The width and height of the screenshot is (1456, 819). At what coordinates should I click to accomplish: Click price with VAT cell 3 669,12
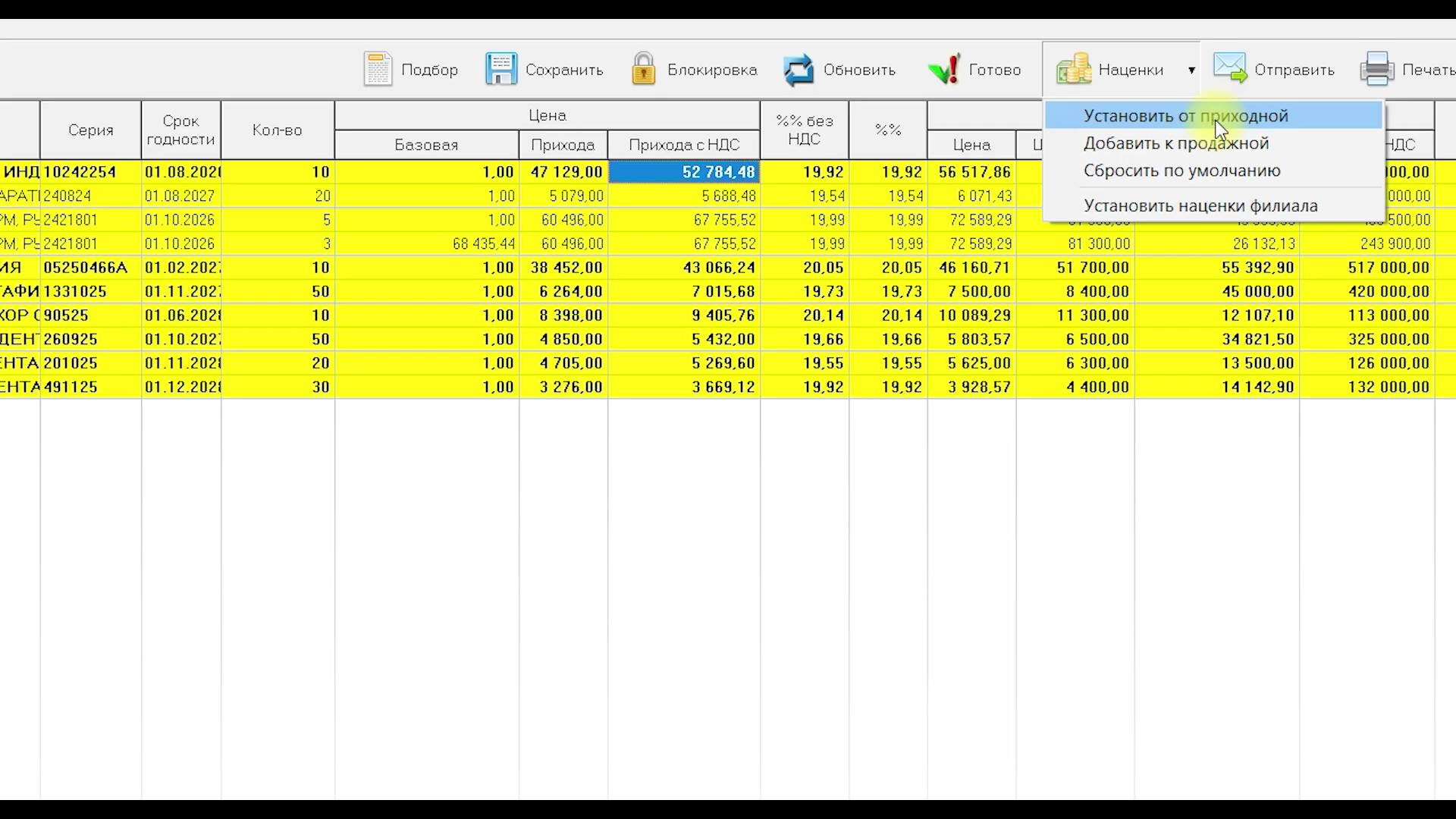(684, 387)
